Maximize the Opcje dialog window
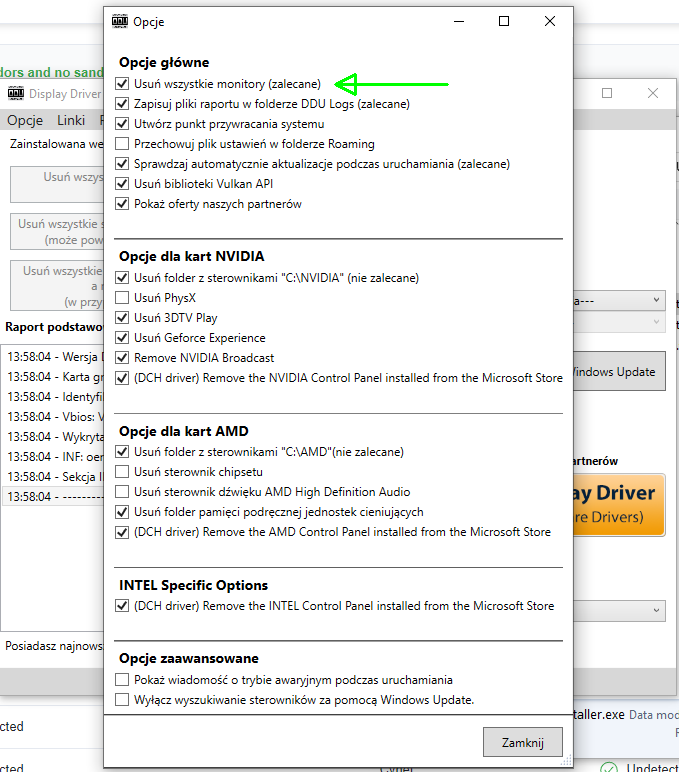Viewport: 679px width, 772px height. (x=504, y=21)
